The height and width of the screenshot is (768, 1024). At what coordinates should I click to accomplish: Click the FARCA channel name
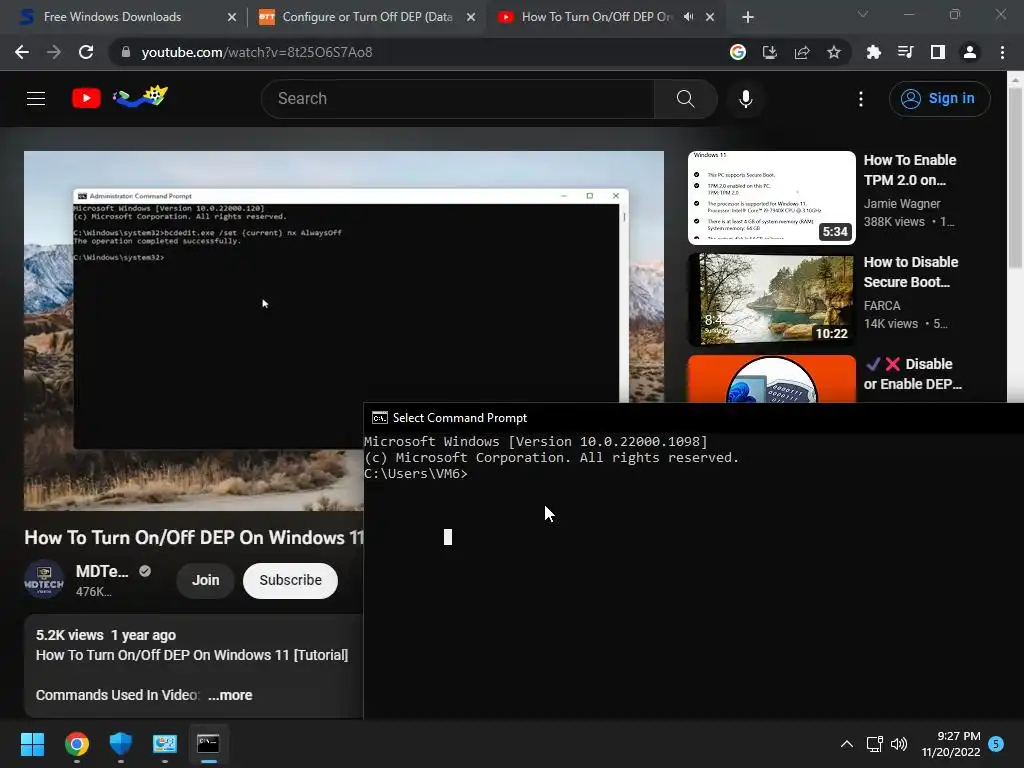click(x=882, y=306)
